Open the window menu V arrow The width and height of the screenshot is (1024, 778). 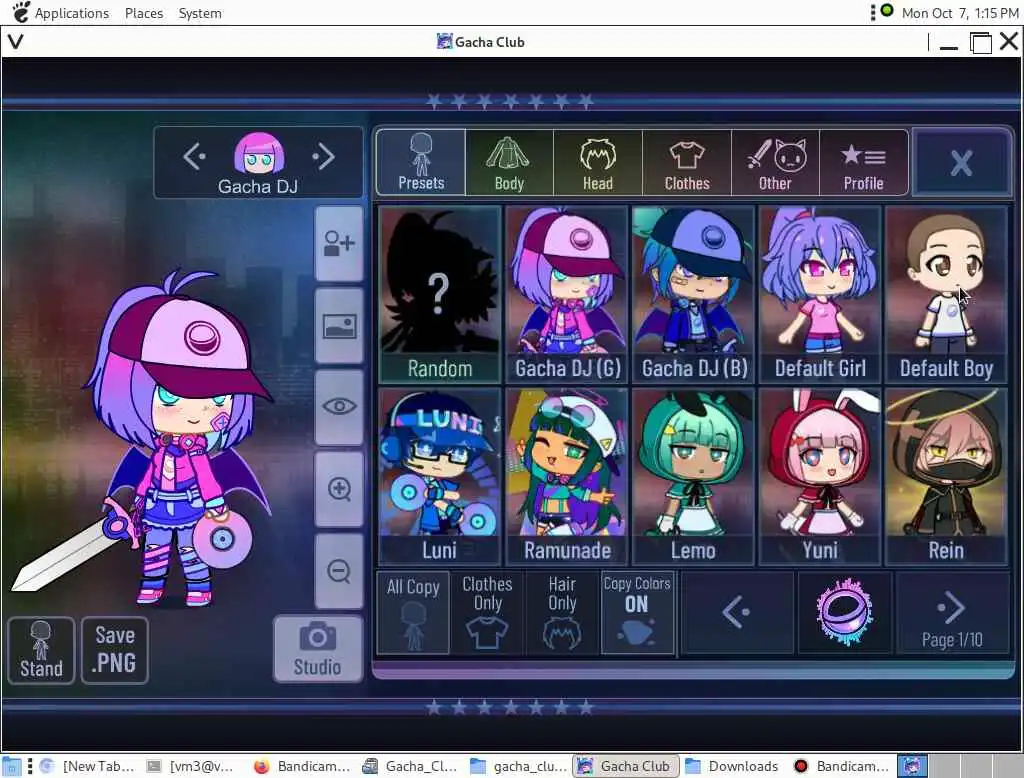[16, 42]
